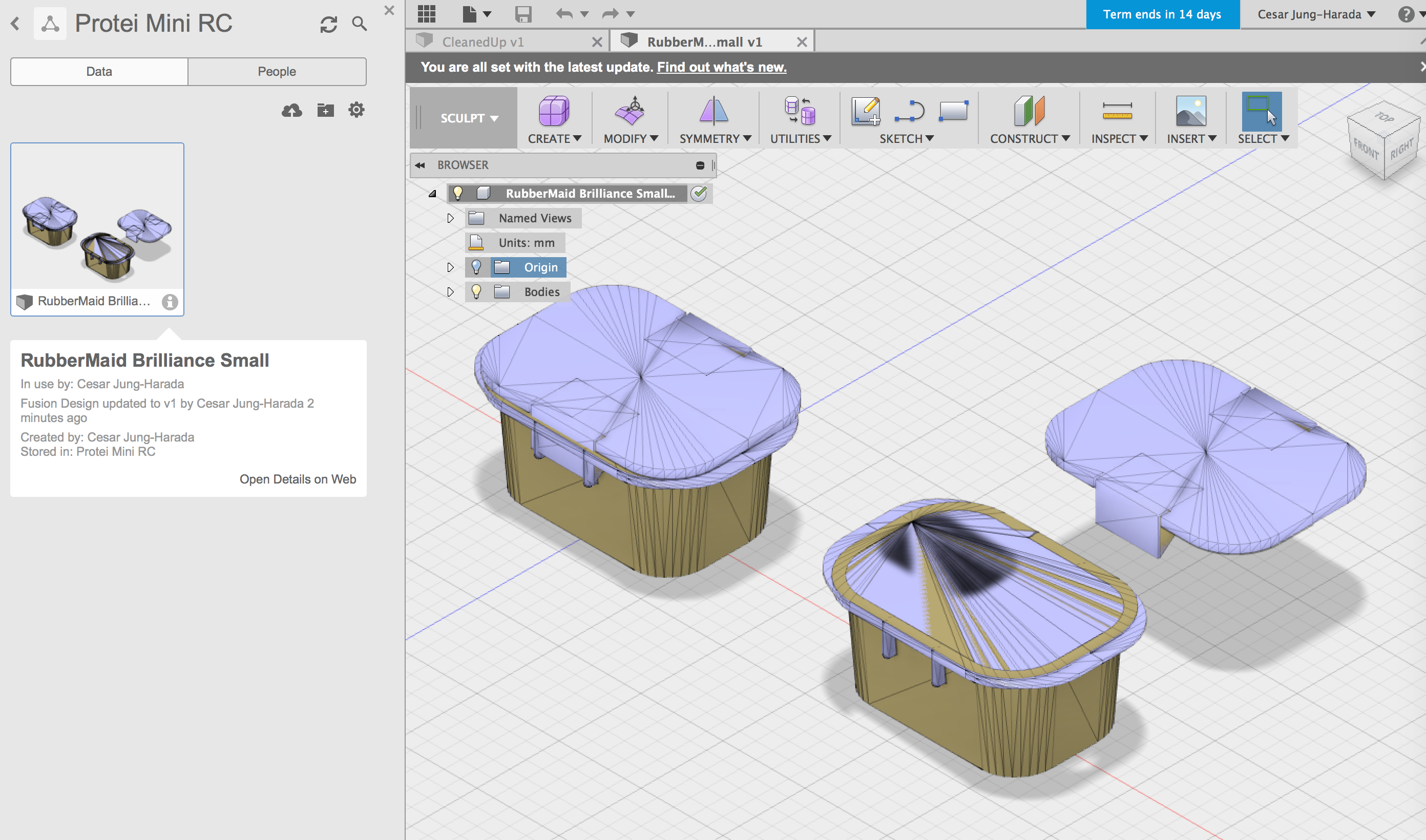Image resolution: width=1426 pixels, height=840 pixels.
Task: Click the ViewCube FRONT face
Action: (x=1365, y=150)
